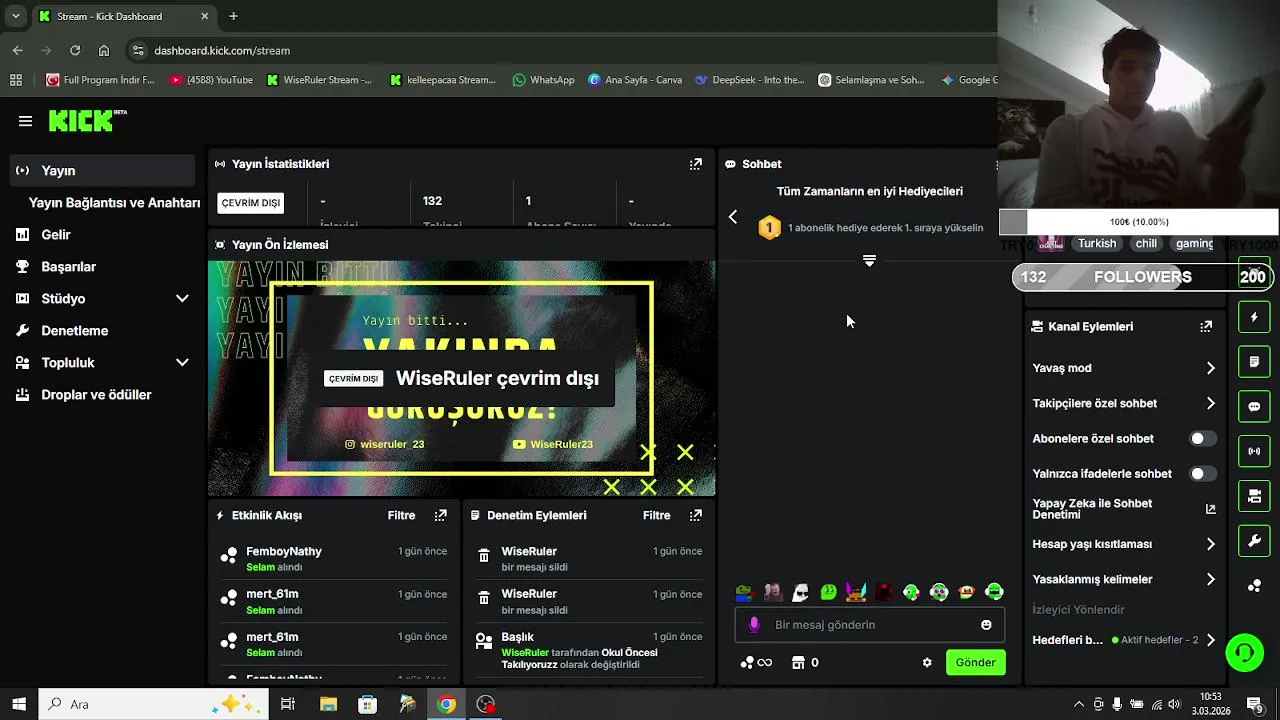Open Yasaklanmış kelimeler settings
The height and width of the screenshot is (720, 1280).
(1124, 579)
